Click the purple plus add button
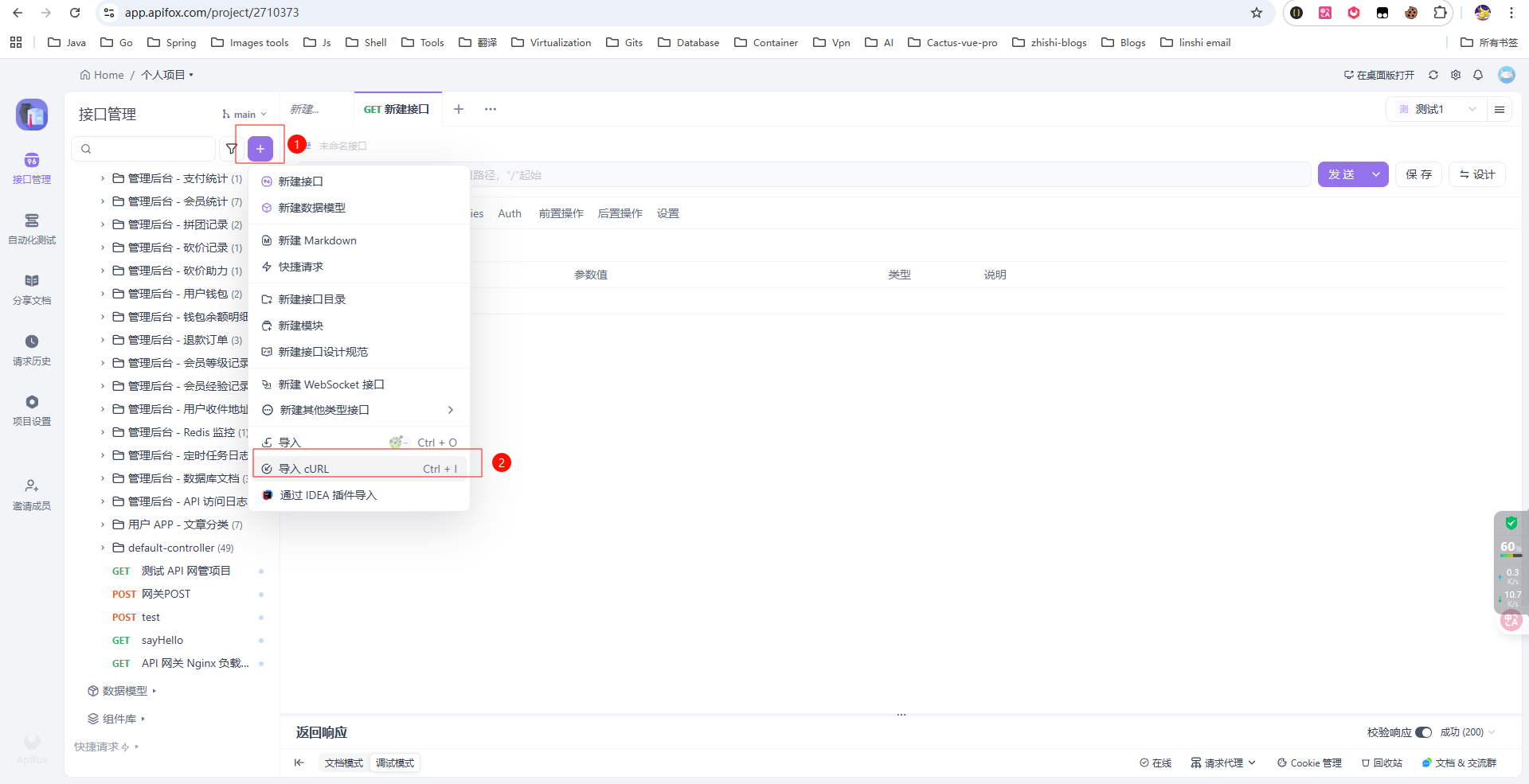Image resolution: width=1529 pixels, height=784 pixels. [260, 149]
